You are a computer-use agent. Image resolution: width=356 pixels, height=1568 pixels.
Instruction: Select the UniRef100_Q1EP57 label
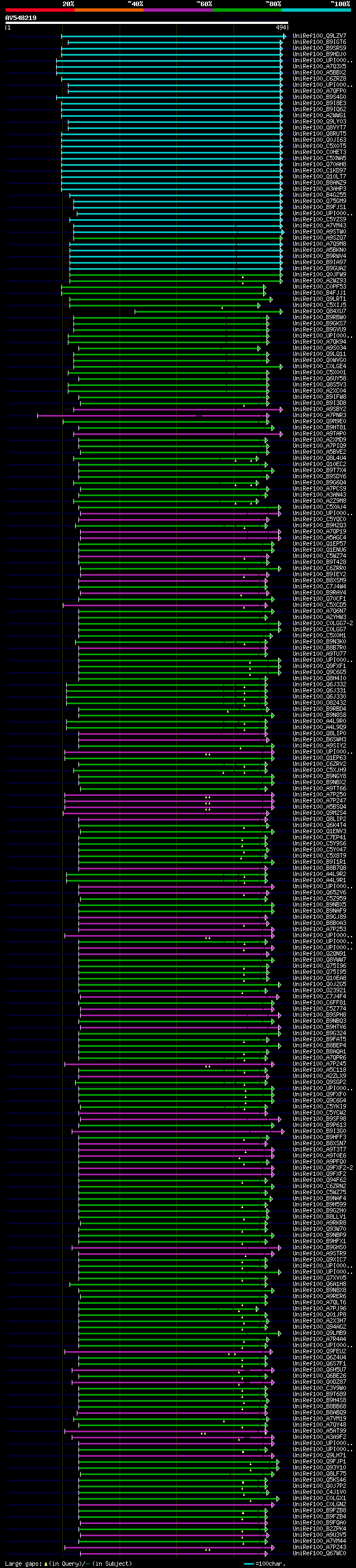[x=319, y=543]
